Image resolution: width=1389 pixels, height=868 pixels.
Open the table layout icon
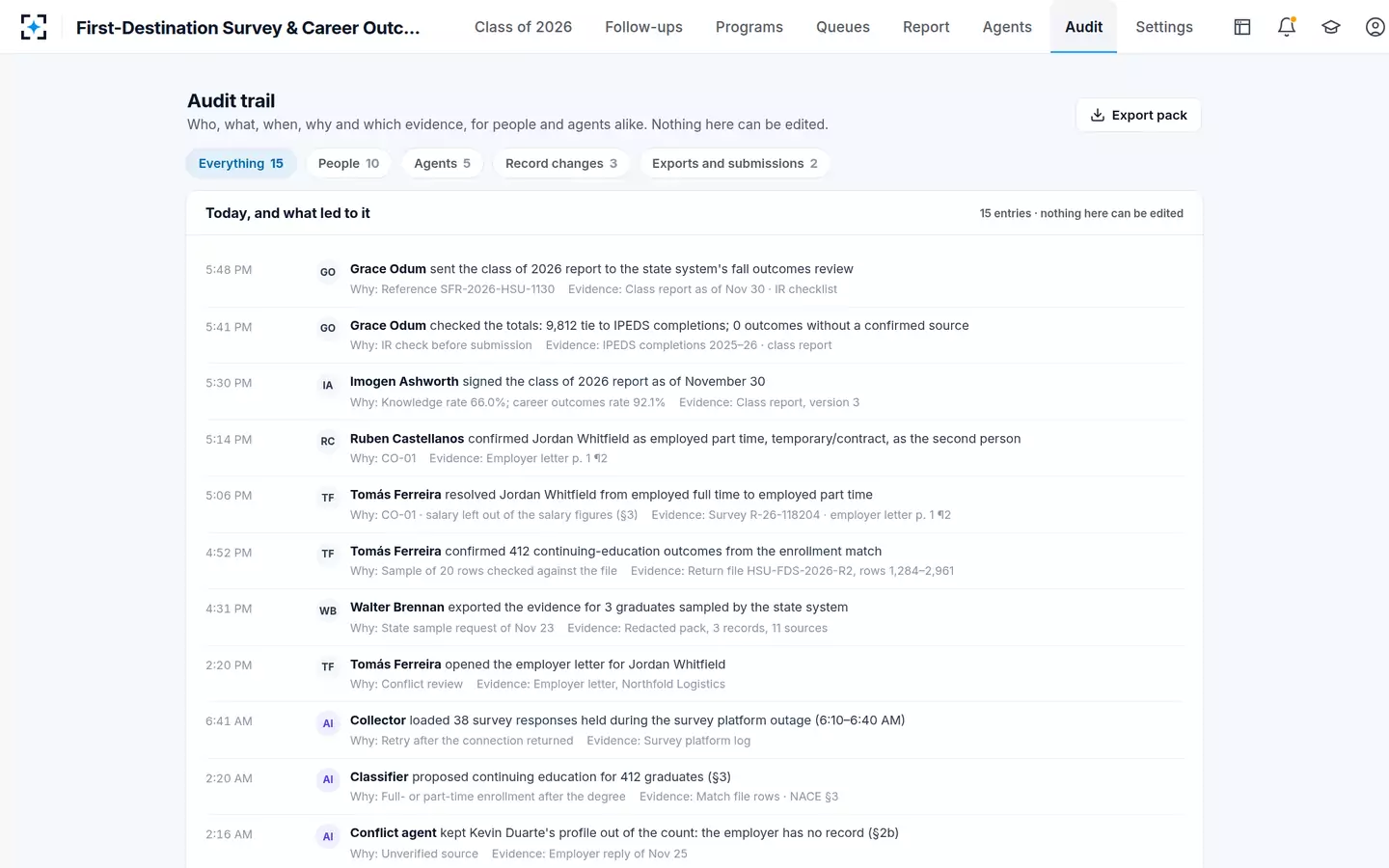pyautogui.click(x=1242, y=27)
